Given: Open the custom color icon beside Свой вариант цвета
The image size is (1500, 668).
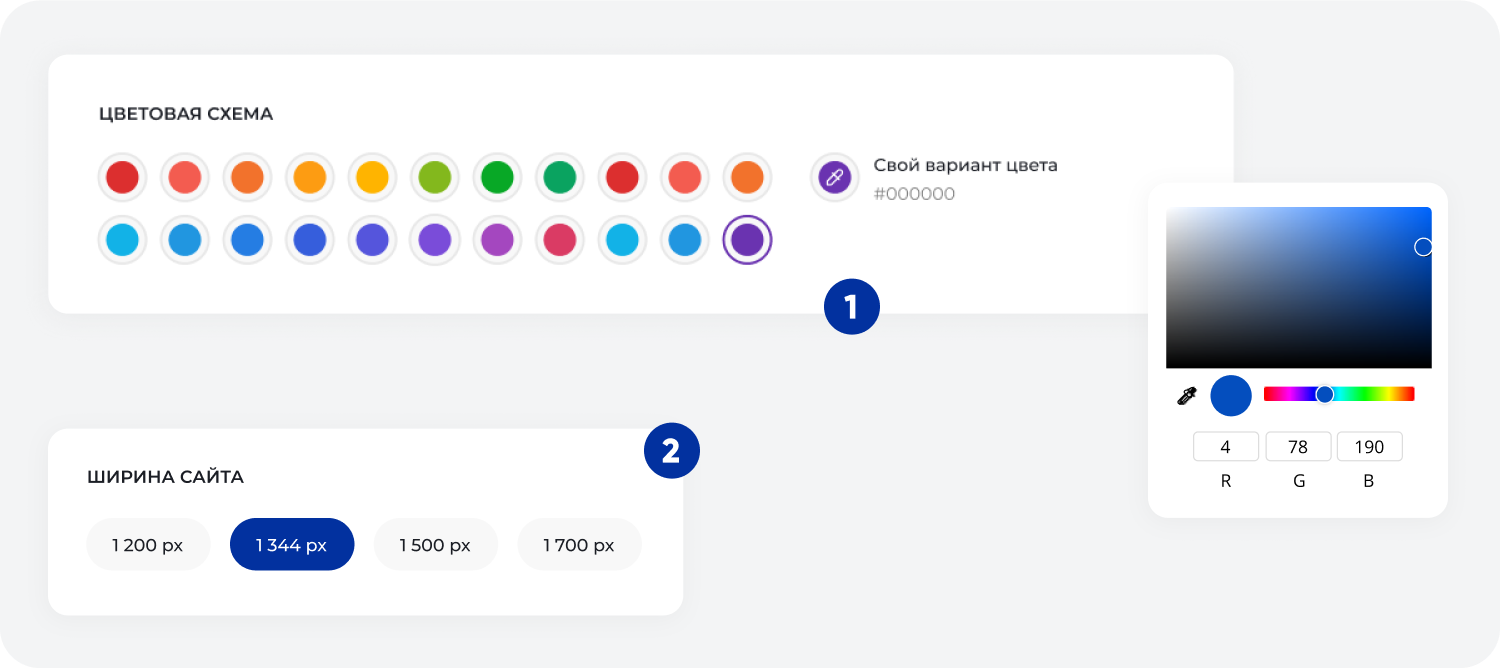Looking at the screenshot, I should [x=834, y=178].
